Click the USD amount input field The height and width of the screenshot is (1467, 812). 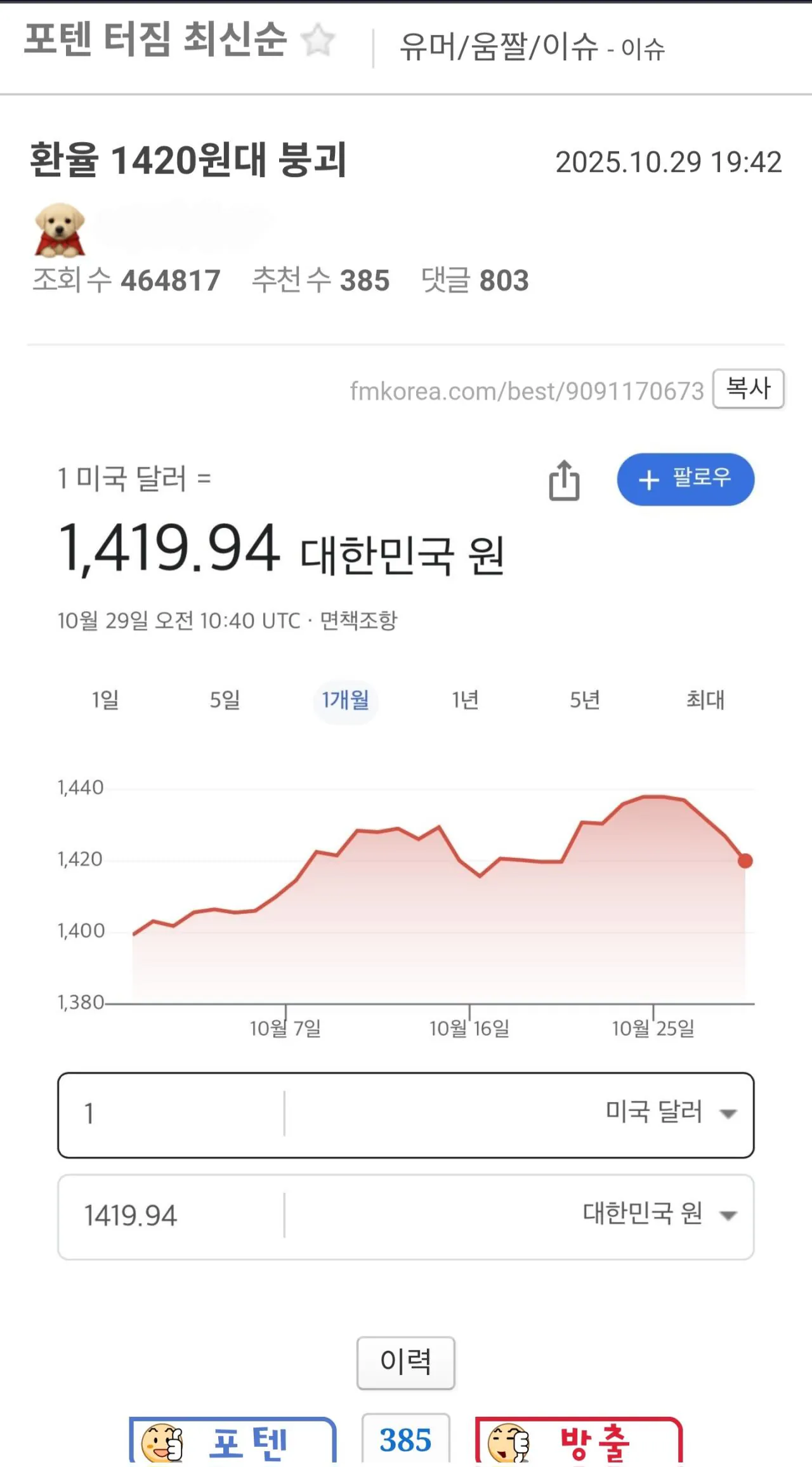[171, 1114]
